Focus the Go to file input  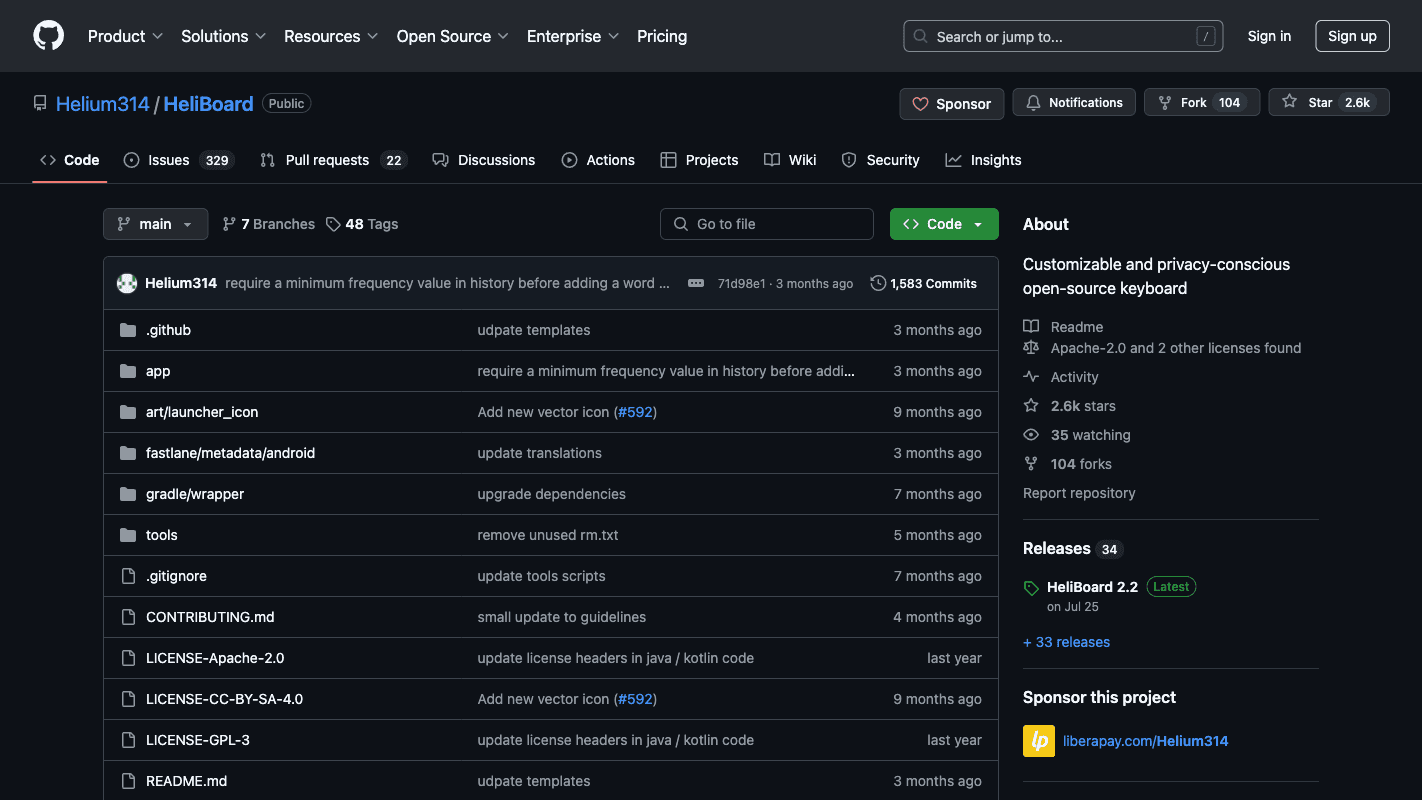767,224
